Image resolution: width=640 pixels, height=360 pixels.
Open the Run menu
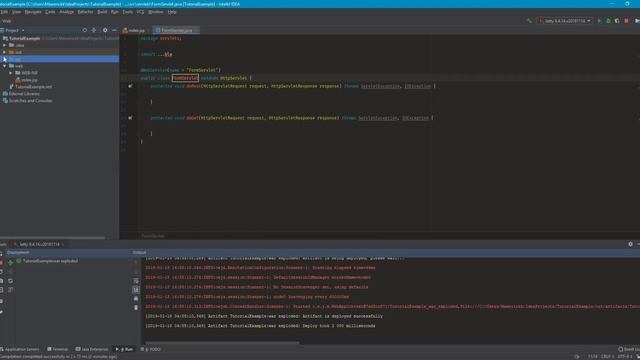tap(115, 12)
